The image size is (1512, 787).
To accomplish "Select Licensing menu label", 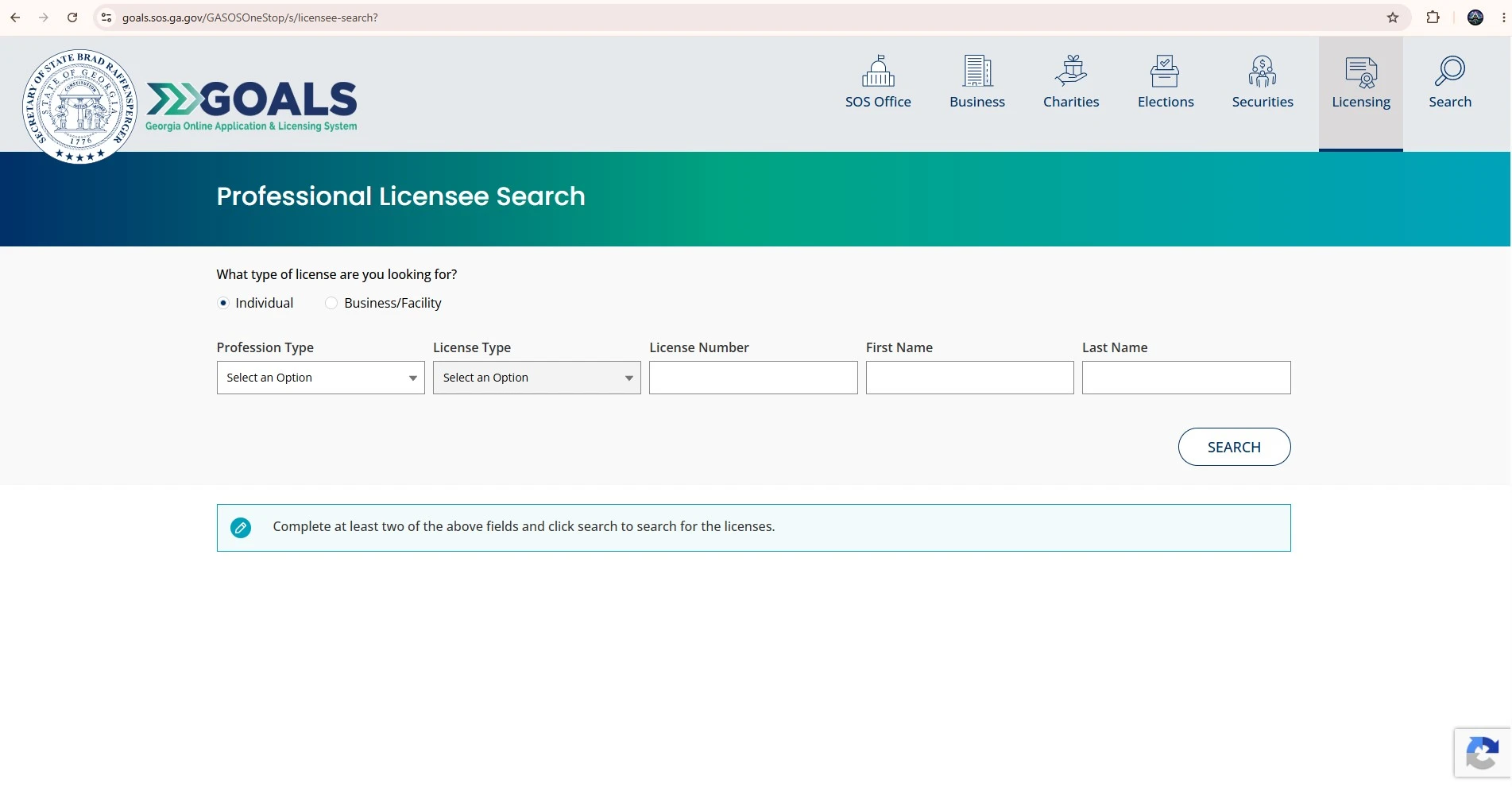I will click(1361, 102).
